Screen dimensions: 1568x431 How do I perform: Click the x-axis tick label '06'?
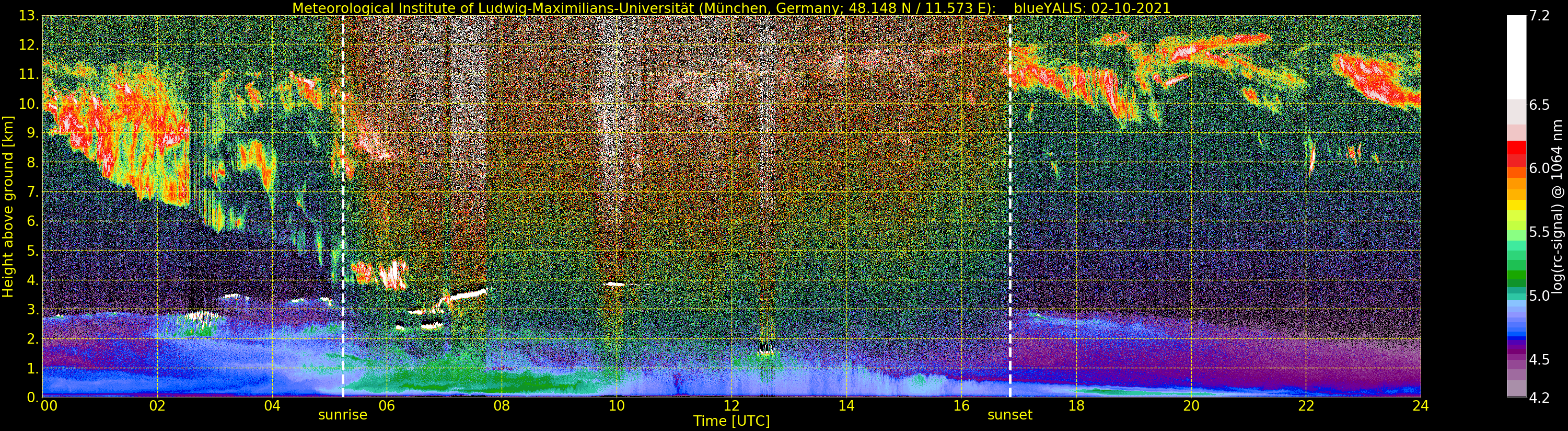pos(387,406)
